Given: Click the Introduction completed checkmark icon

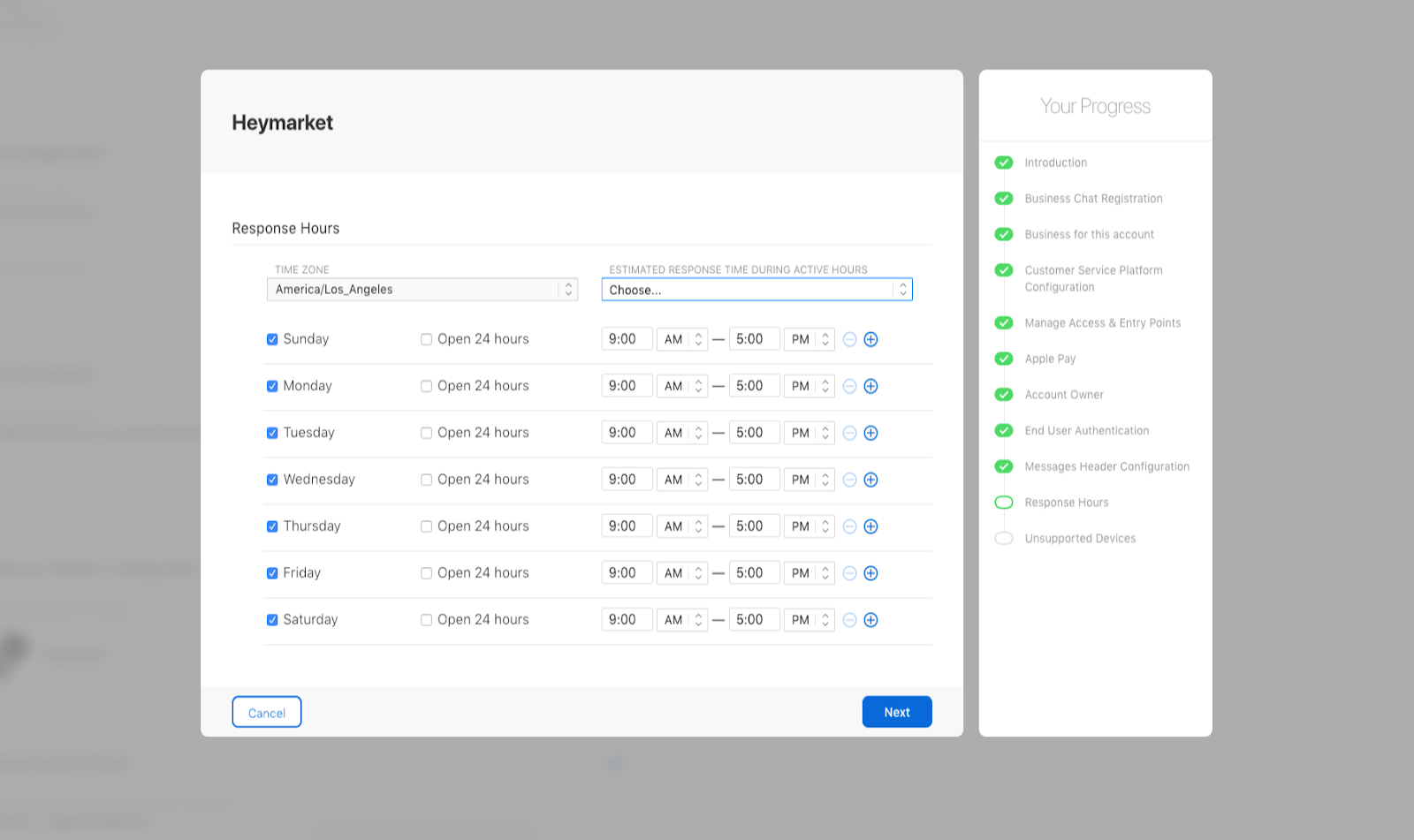Looking at the screenshot, I should click(x=1004, y=163).
